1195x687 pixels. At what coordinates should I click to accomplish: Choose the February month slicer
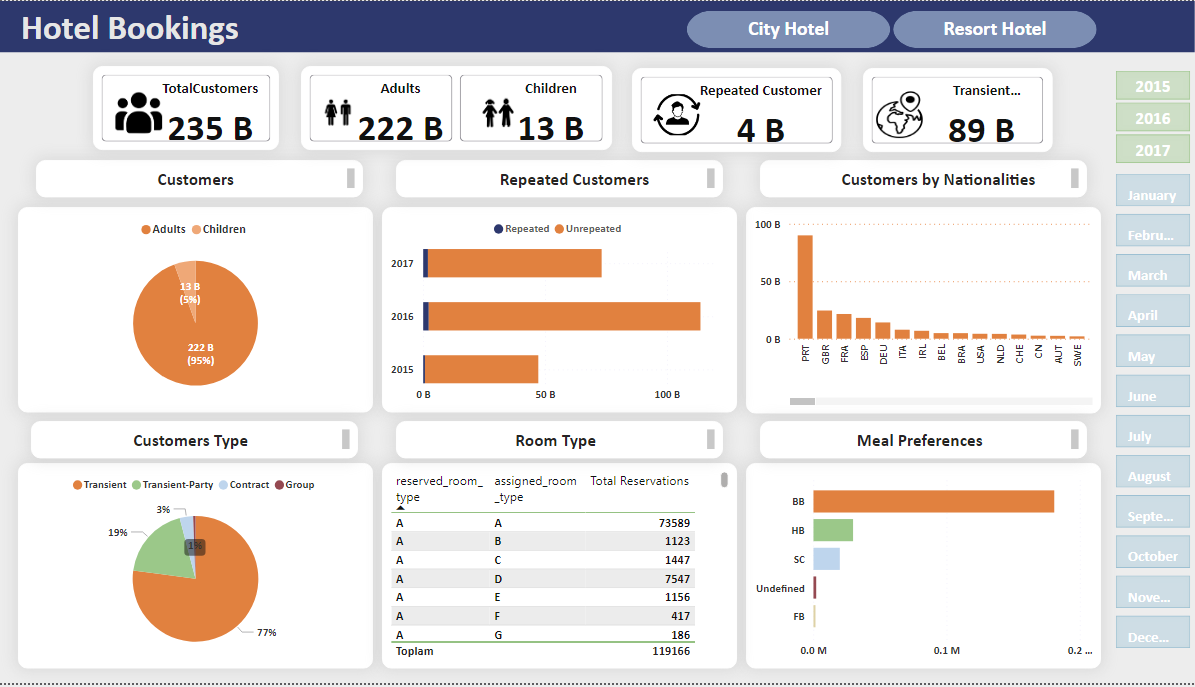pyautogui.click(x=1152, y=230)
